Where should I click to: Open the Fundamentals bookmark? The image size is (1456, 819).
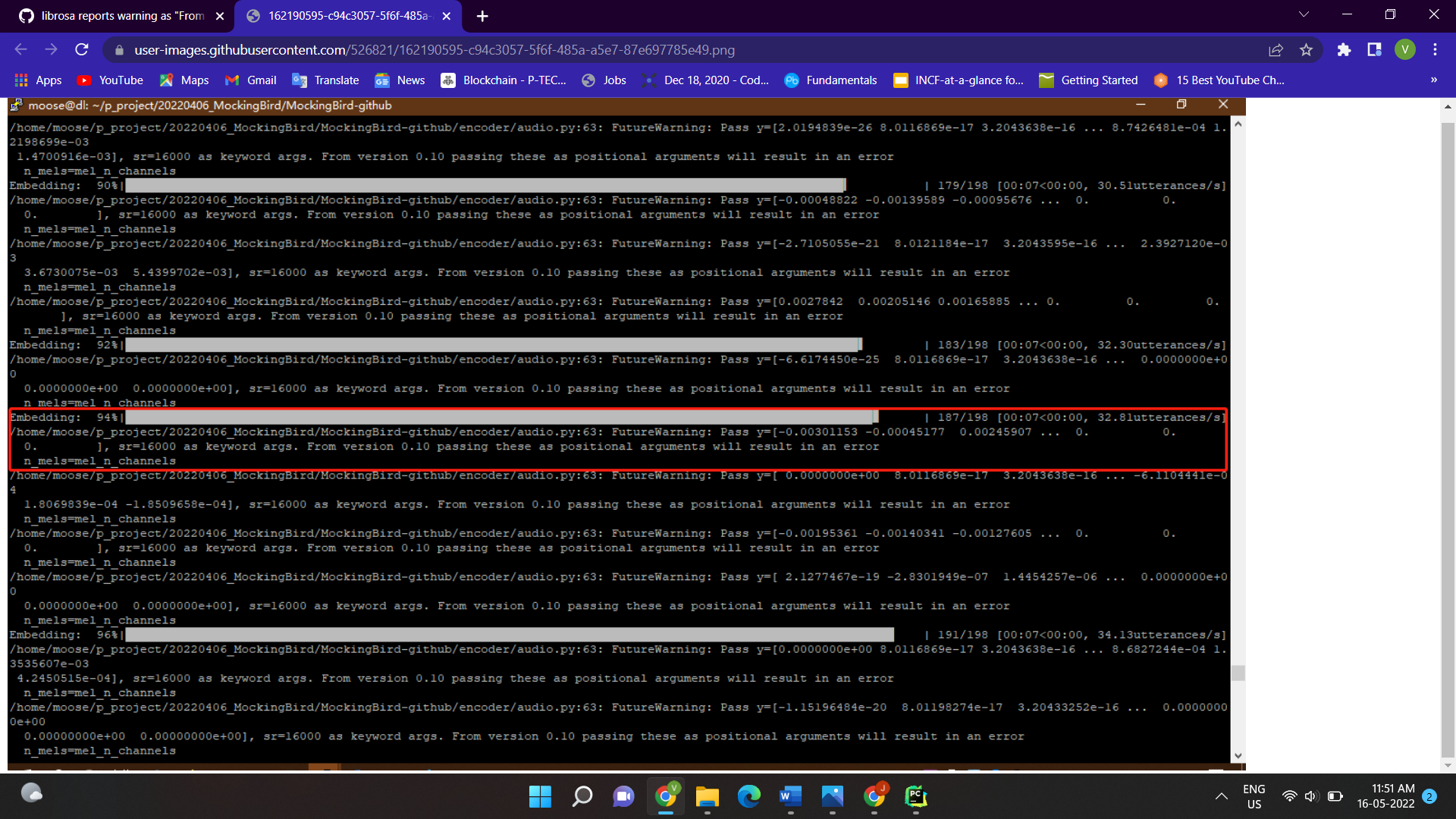[x=830, y=80]
